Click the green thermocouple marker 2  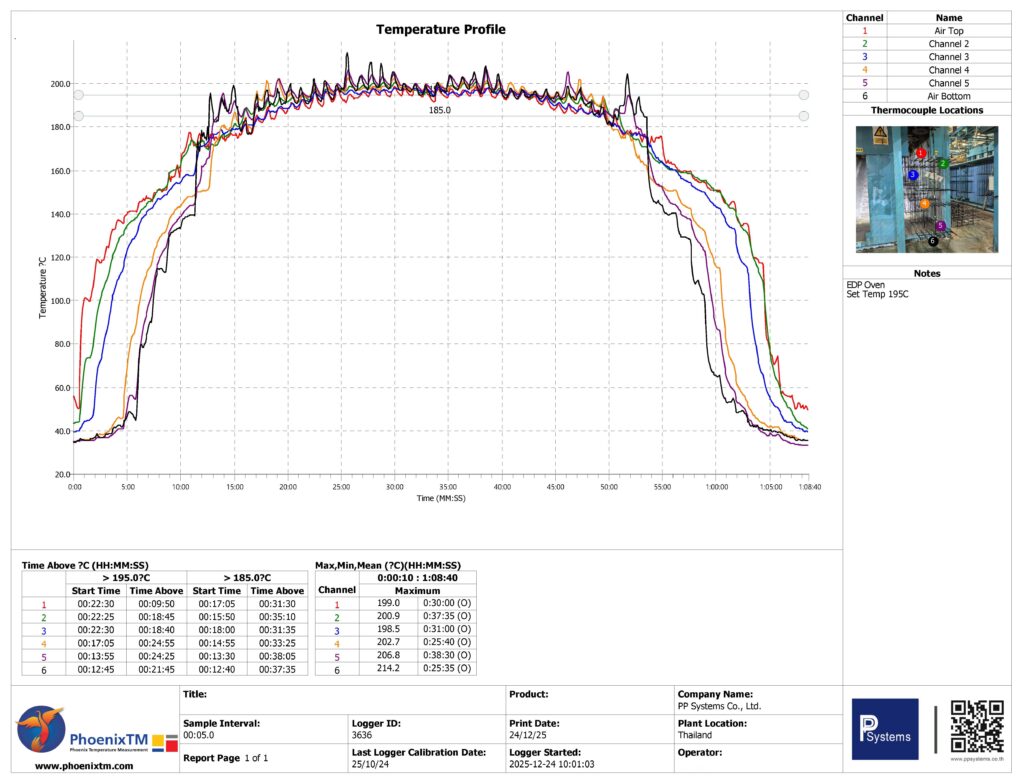[942, 163]
